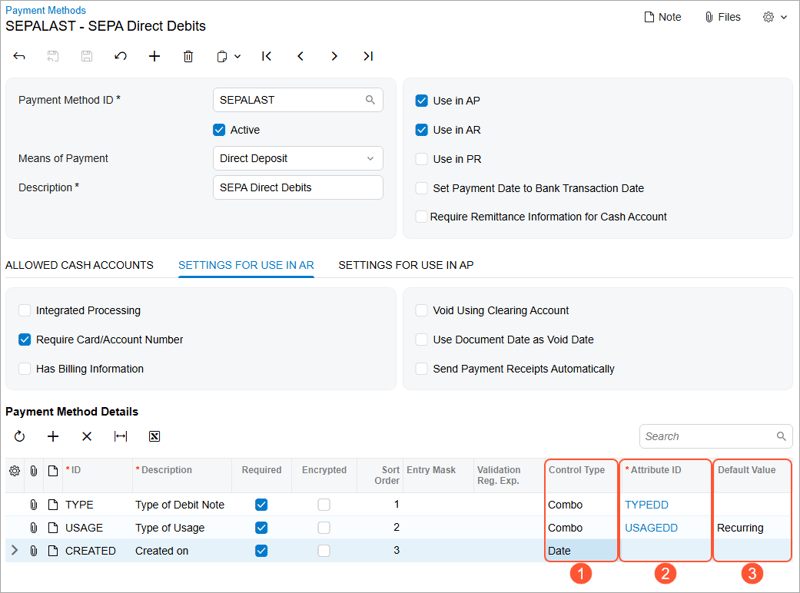This screenshot has width=800, height=593.
Task: Click the Cancel undo toolbar icon
Action: [x=120, y=56]
